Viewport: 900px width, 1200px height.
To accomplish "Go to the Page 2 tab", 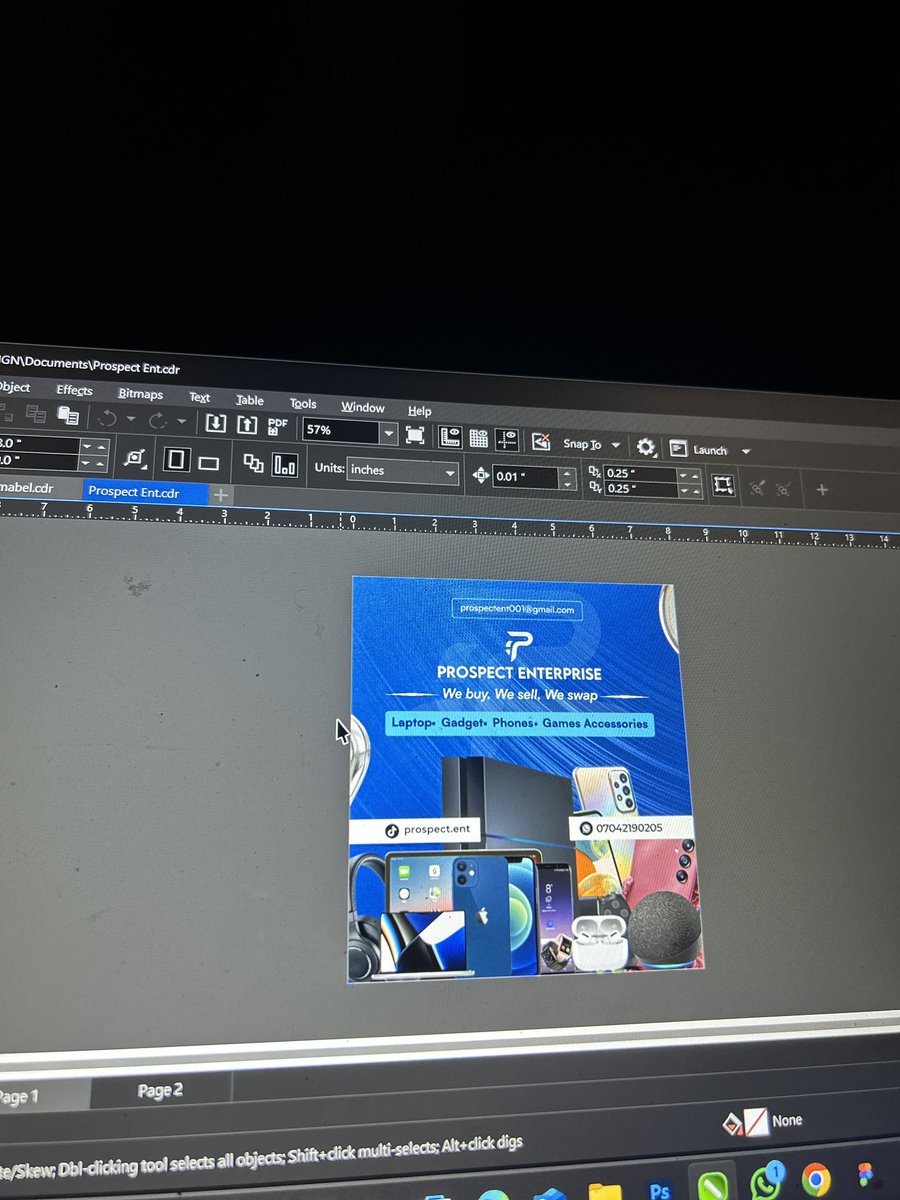I will [x=160, y=1090].
